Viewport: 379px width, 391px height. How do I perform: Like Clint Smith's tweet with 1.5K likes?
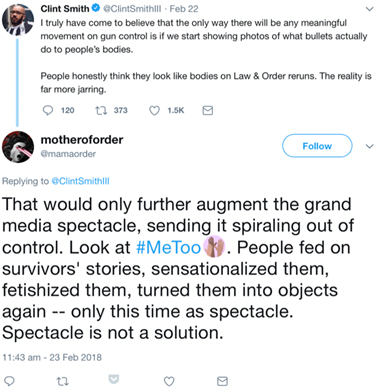click(154, 110)
